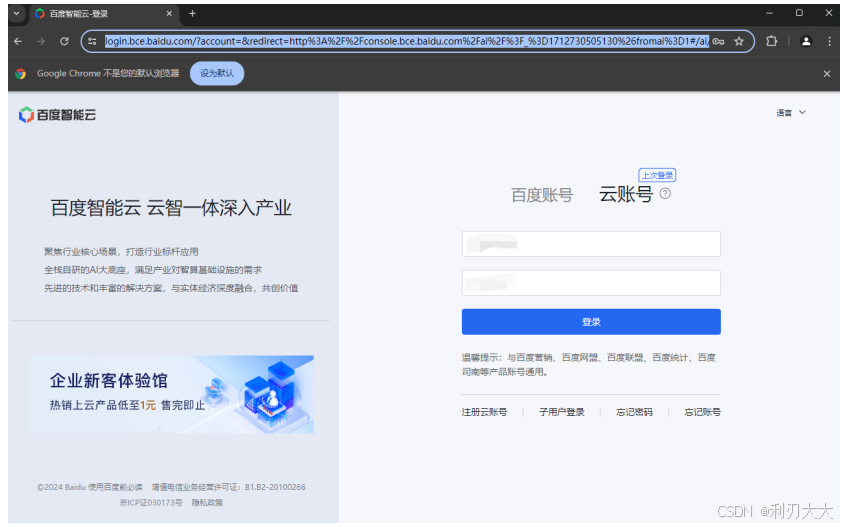
Task: Dismiss the default browser infobar
Action: pos(827,74)
